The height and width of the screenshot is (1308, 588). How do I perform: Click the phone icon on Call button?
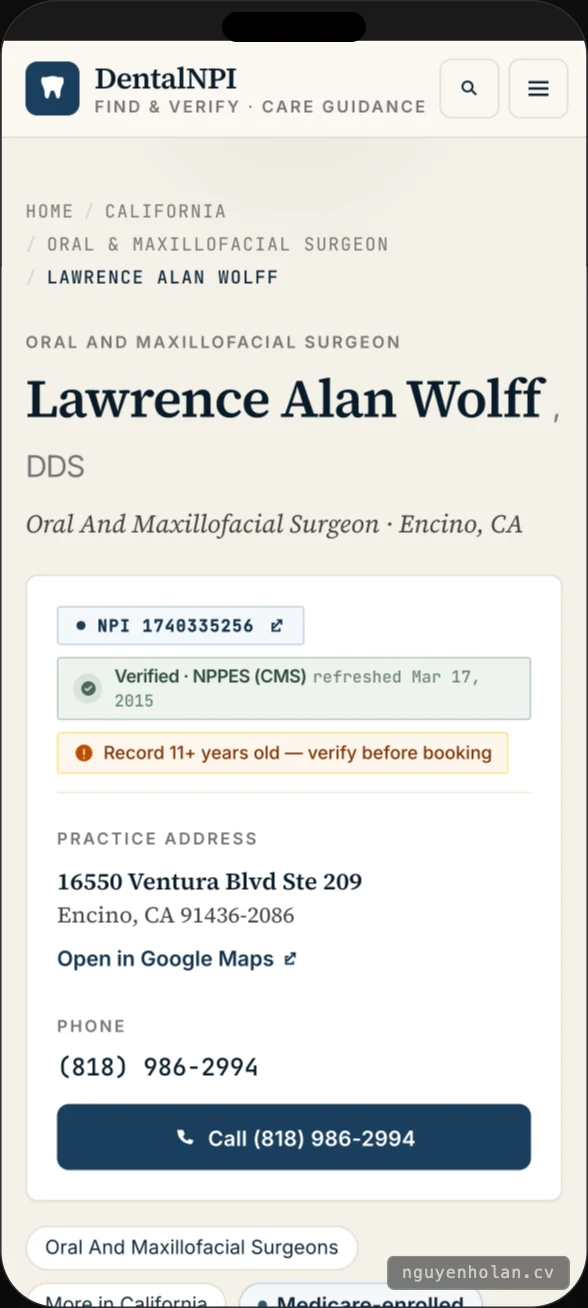[x=184, y=1137]
